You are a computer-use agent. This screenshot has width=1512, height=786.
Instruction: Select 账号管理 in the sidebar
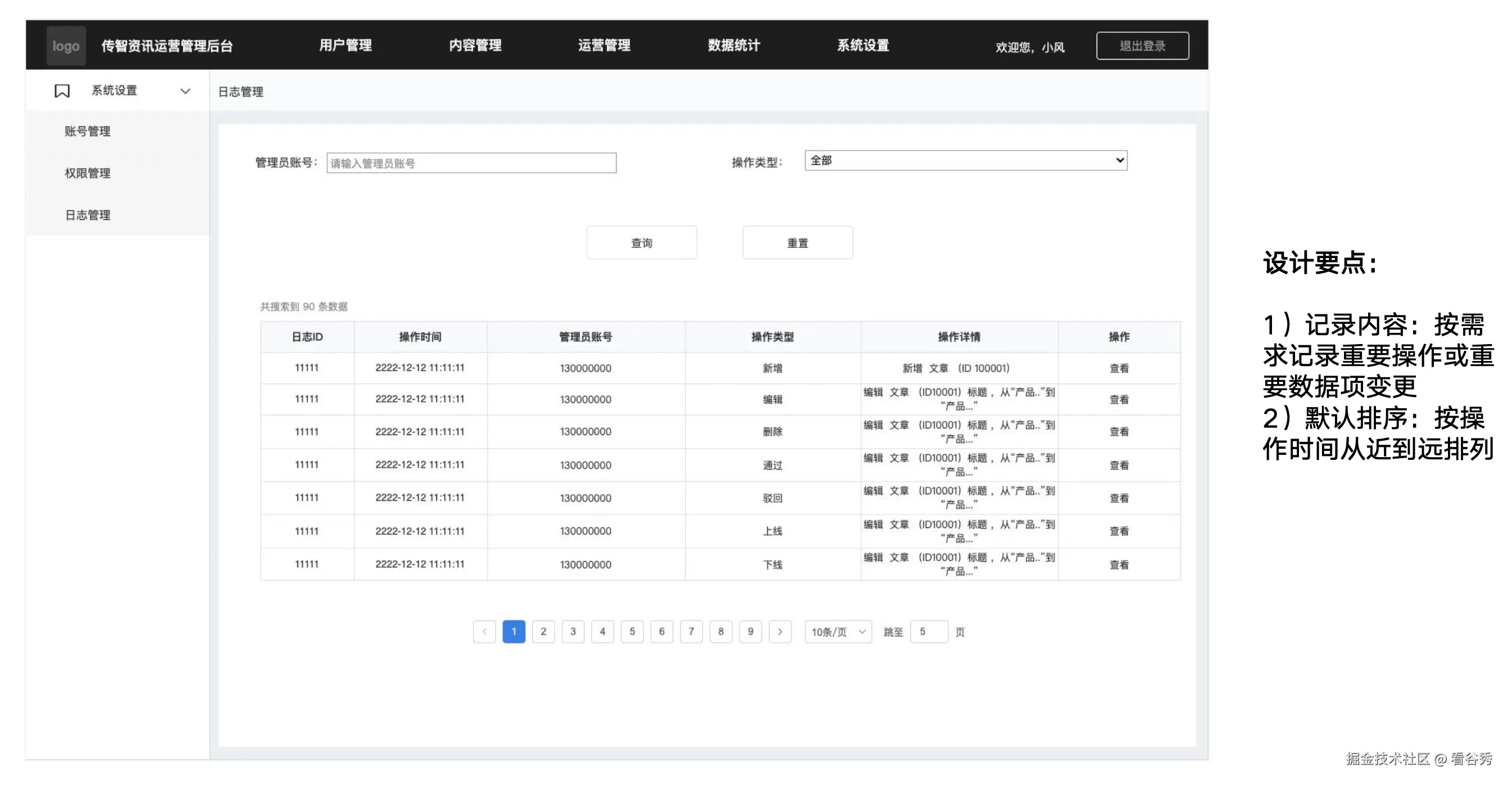[87, 131]
